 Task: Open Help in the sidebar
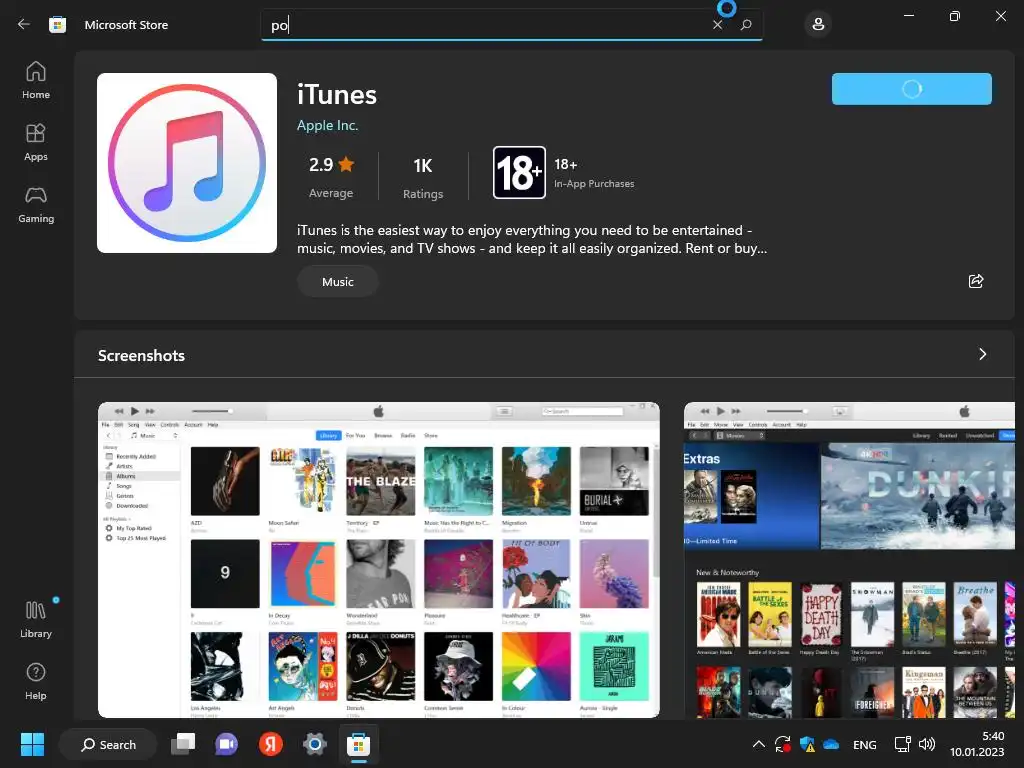[x=36, y=681]
